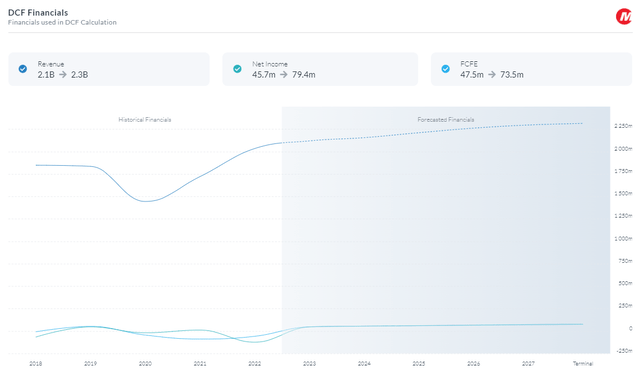Click the 250m y-axis label

(626, 306)
